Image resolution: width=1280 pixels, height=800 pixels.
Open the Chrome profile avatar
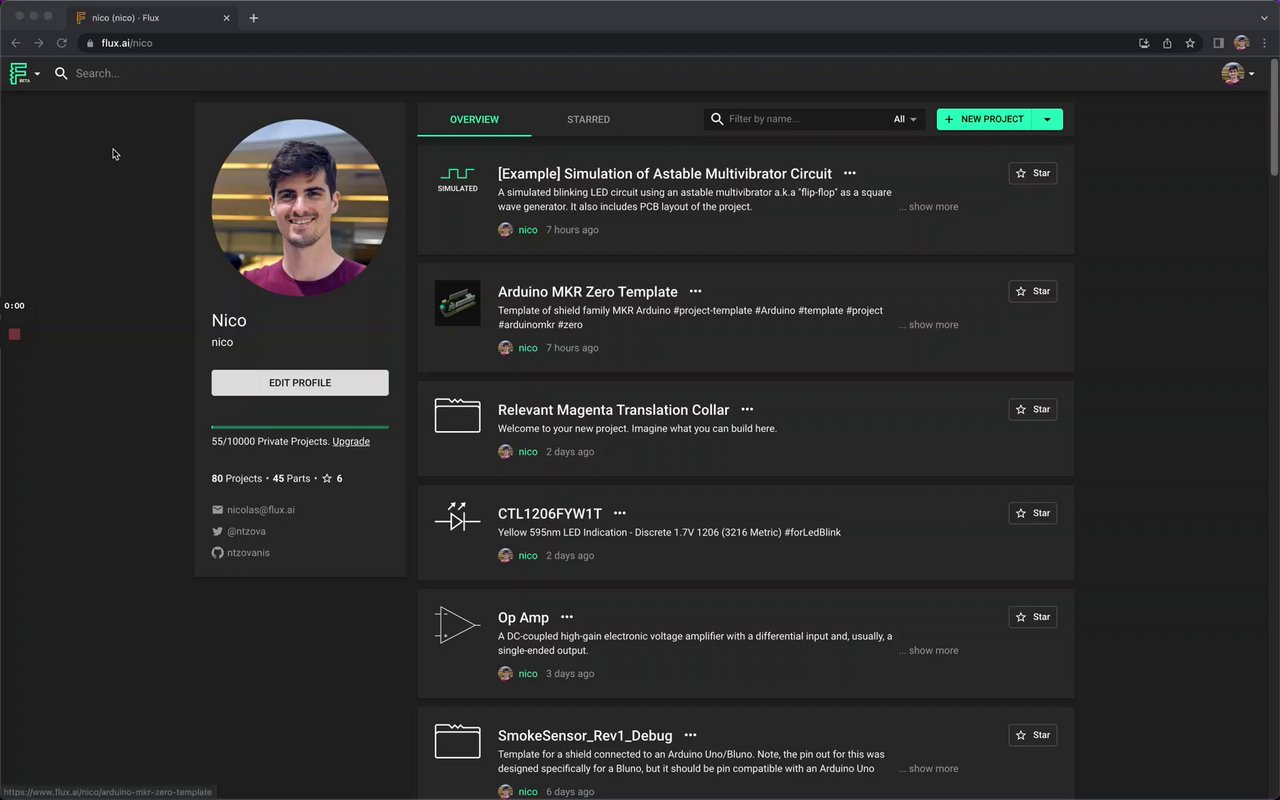coord(1241,43)
